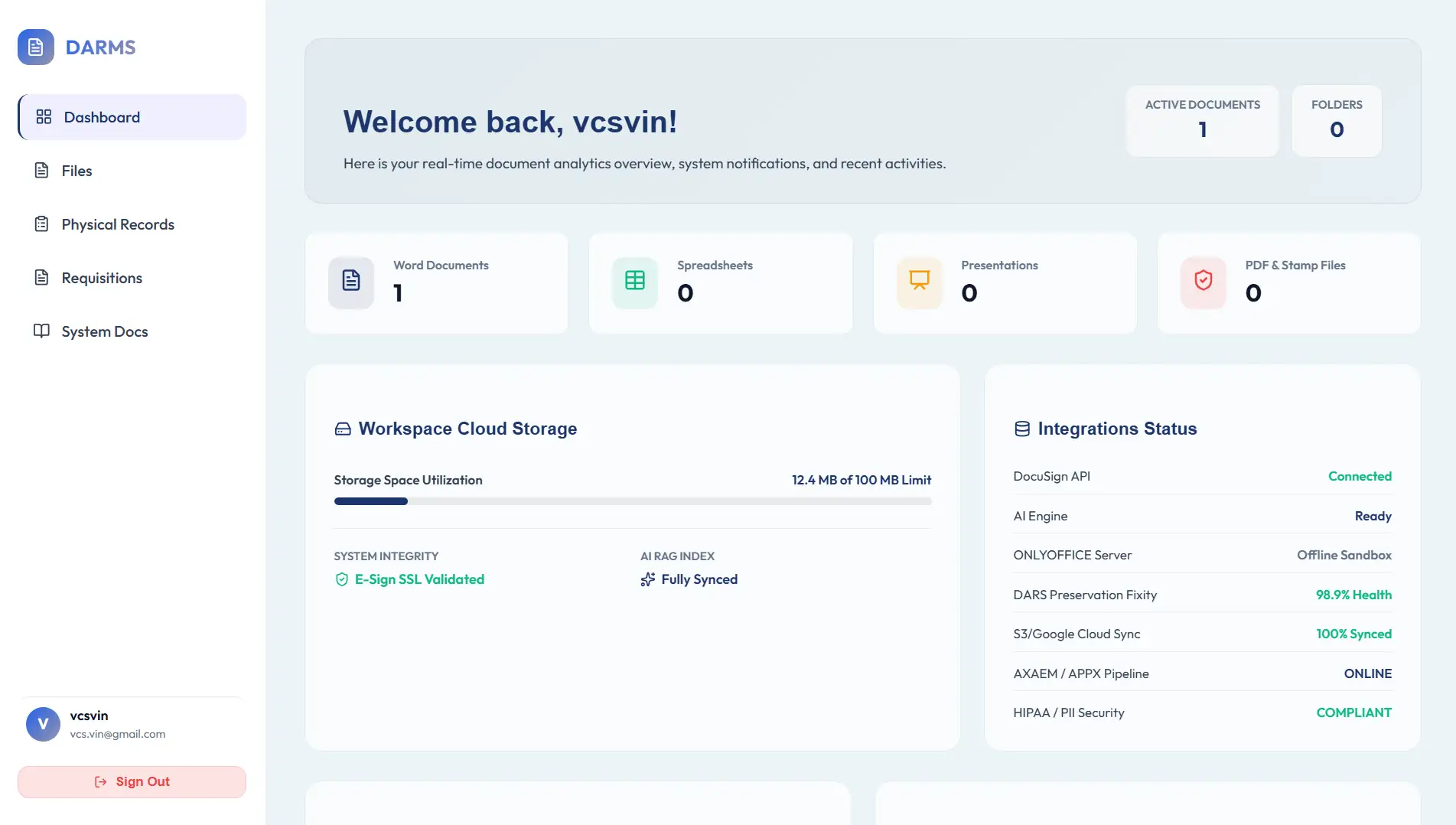Click the Workspace Cloud Storage drive icon
This screenshot has height=825, width=1456.
pos(343,429)
